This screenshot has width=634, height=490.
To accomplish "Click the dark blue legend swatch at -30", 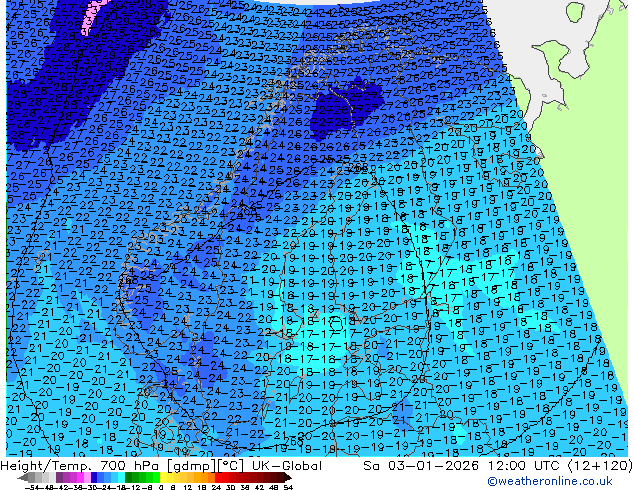I will coord(94,477).
